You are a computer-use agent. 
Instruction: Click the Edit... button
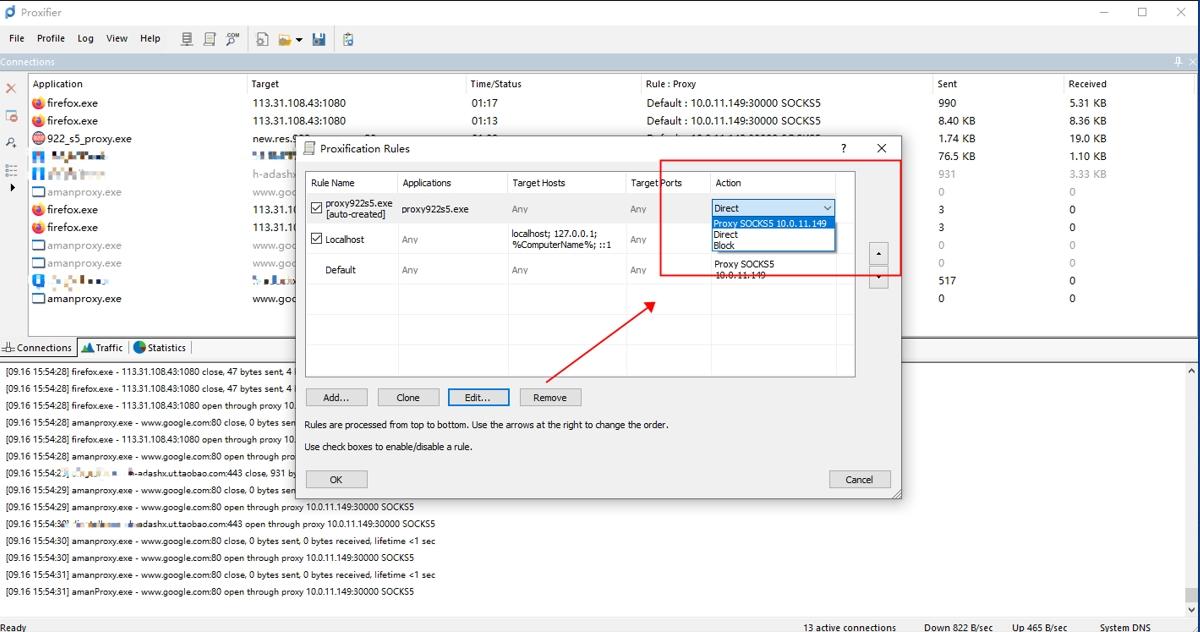tap(478, 397)
